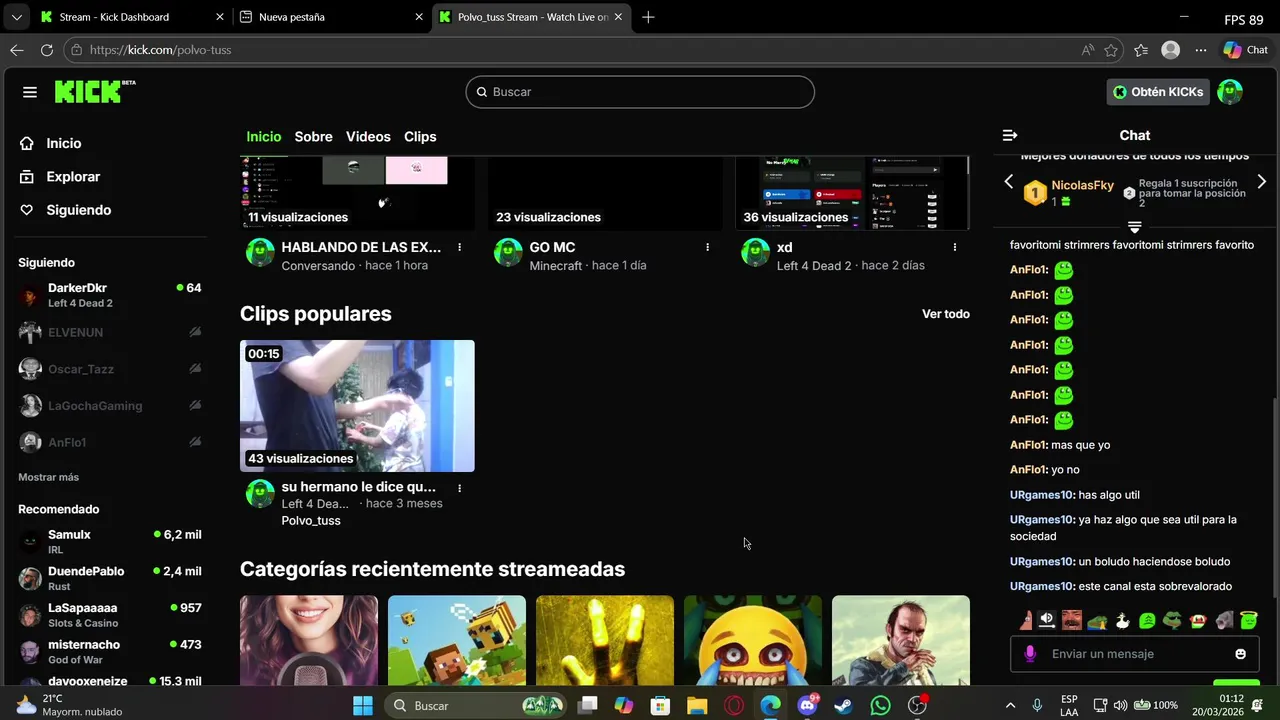Click the Windows taskbar Buscar search box
This screenshot has width=1280, height=720.
pos(475,706)
